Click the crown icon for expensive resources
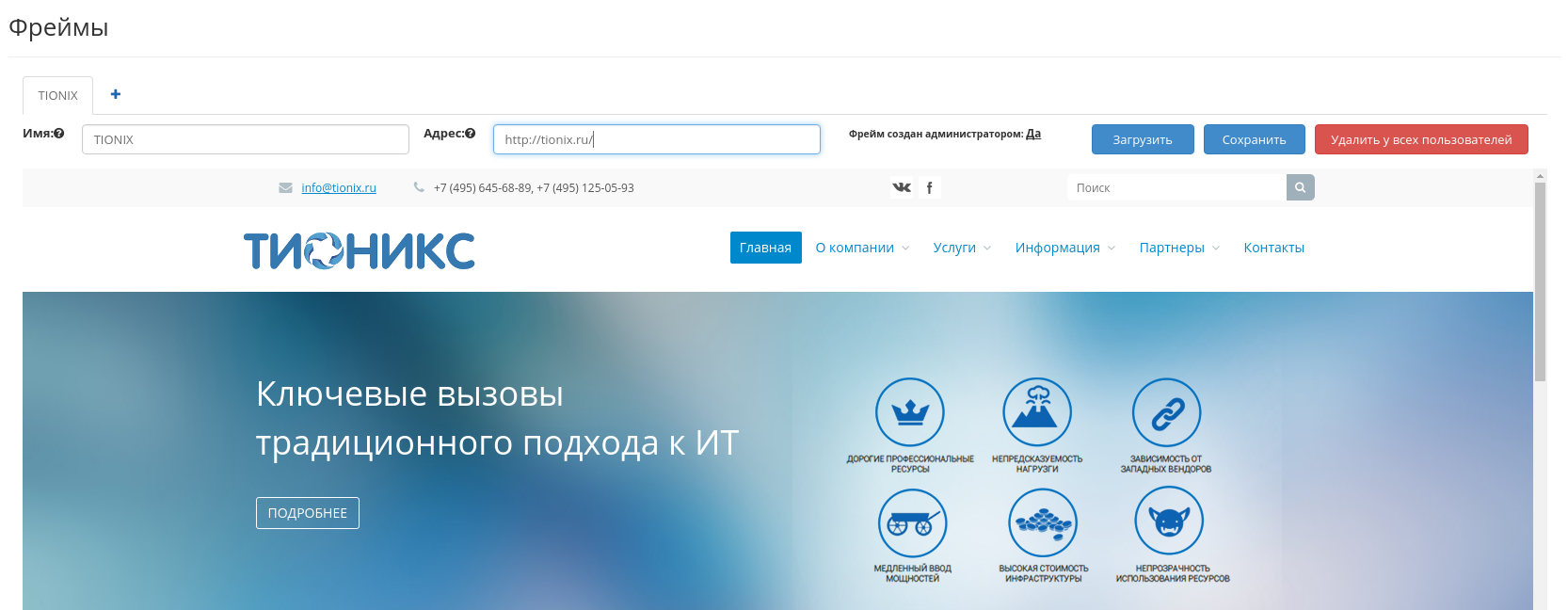1568x610 pixels. click(909, 412)
